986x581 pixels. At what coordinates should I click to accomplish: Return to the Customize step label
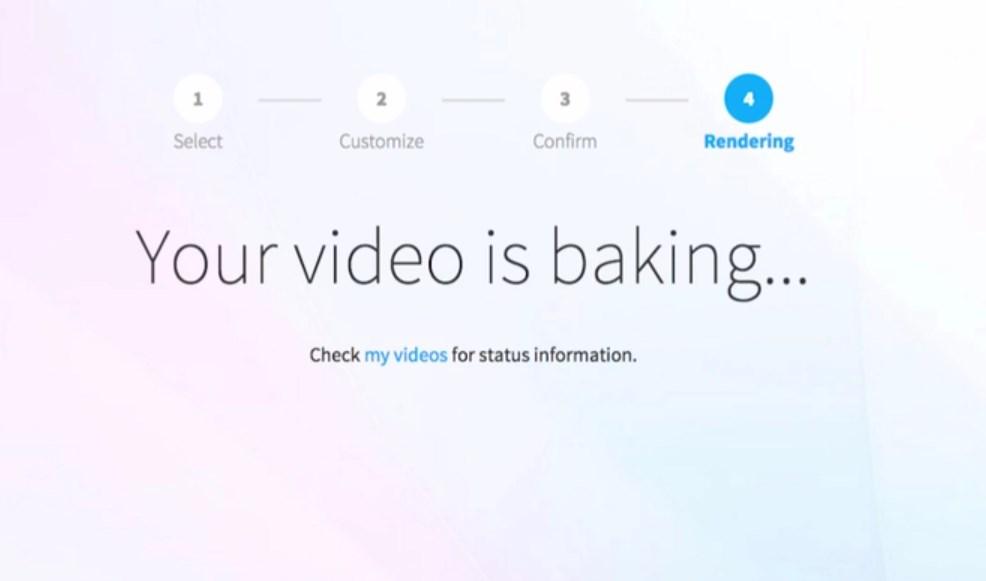pos(381,141)
